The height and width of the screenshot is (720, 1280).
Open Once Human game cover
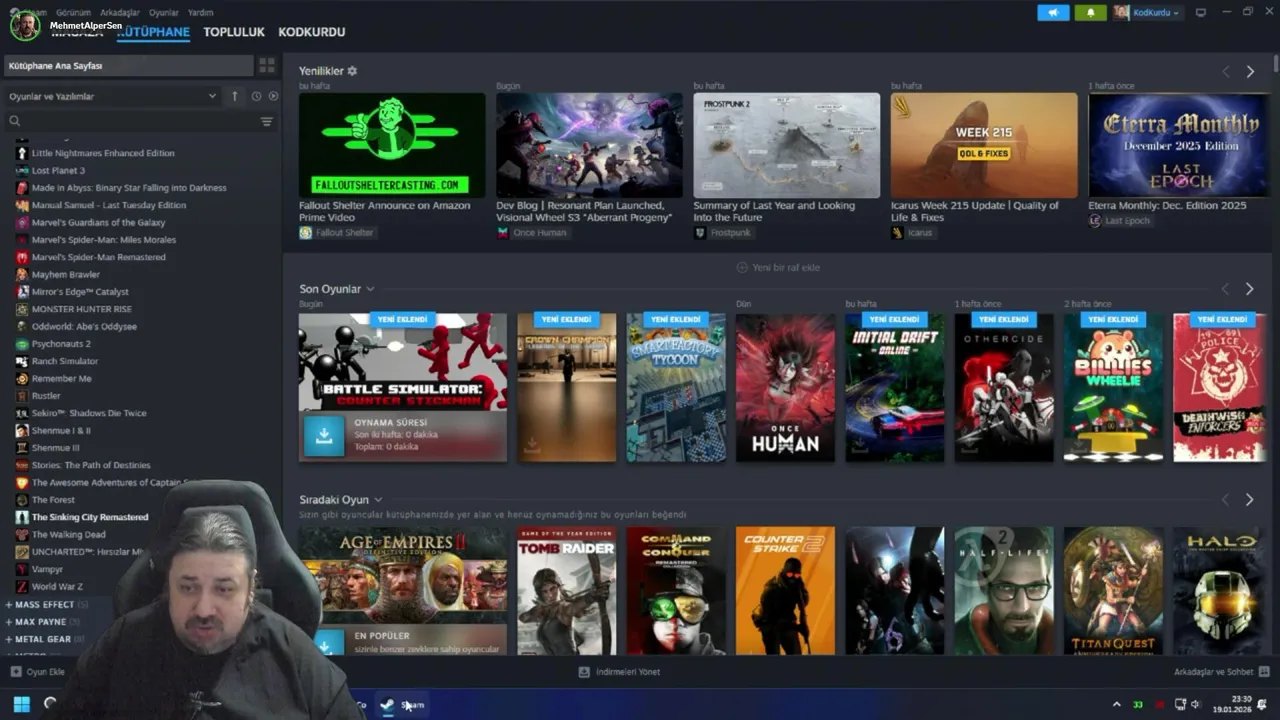pyautogui.click(x=785, y=388)
